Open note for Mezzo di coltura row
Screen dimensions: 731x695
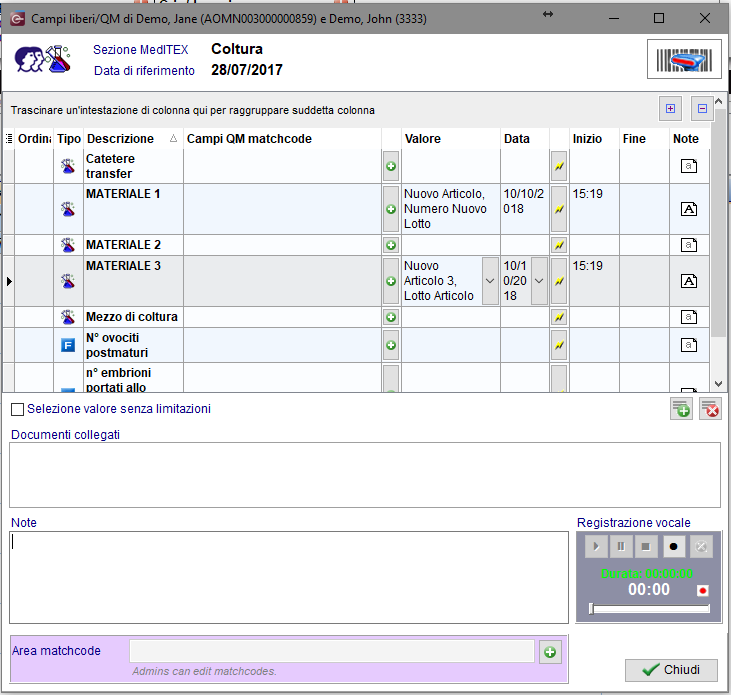coord(689,317)
